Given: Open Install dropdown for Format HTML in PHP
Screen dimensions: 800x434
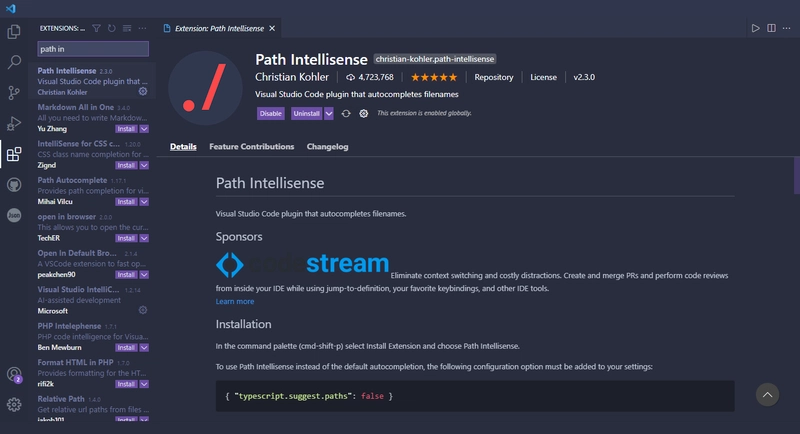Looking at the screenshot, I should point(144,384).
